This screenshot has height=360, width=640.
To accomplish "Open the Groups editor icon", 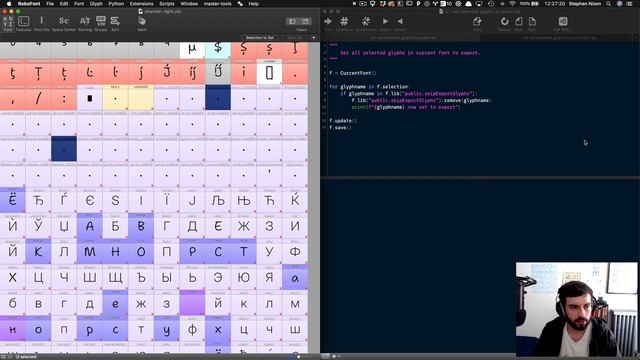I will [x=101, y=23].
